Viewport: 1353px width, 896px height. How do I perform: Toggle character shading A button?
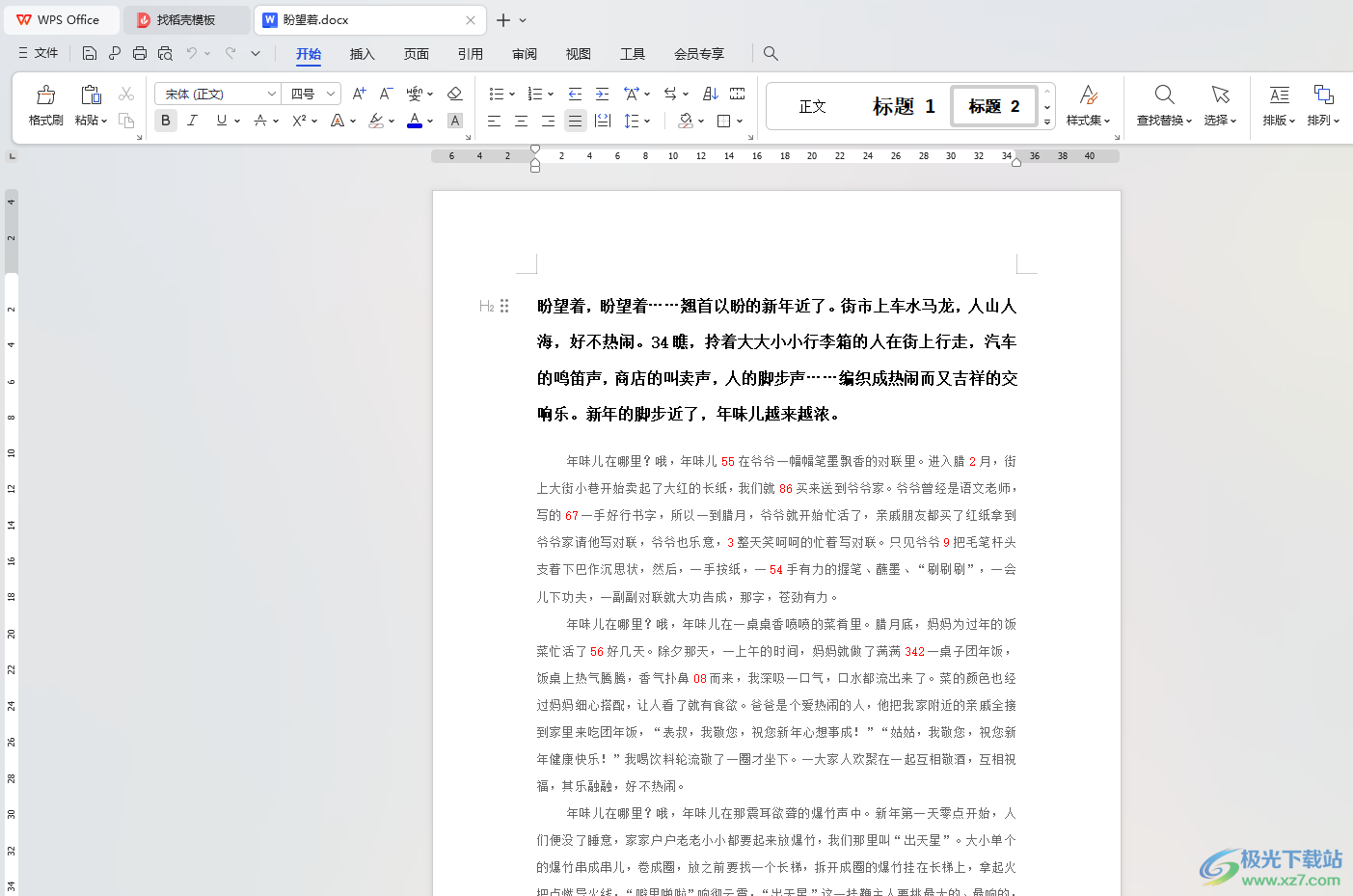point(455,121)
